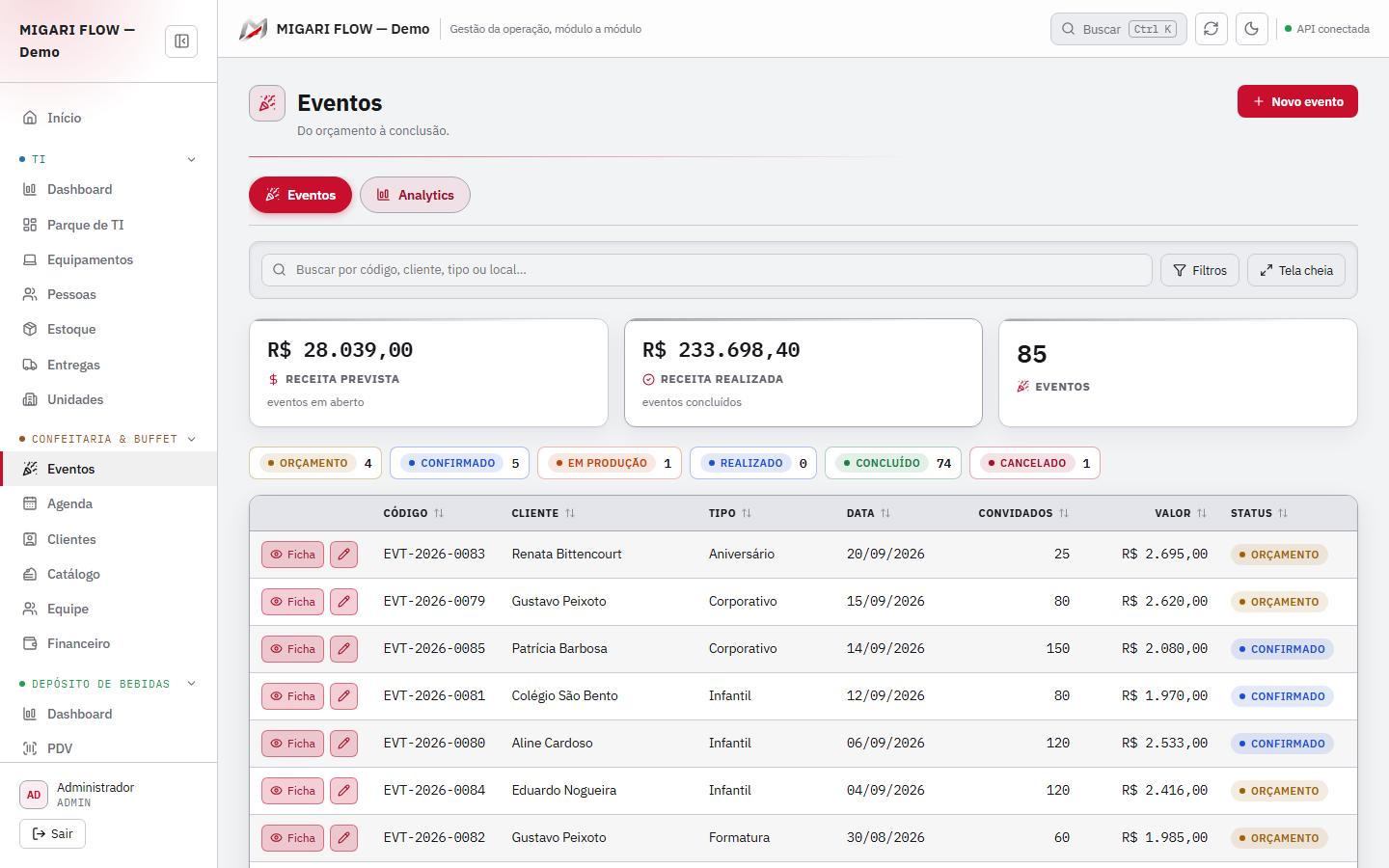Edit event EVT-2026-0080 pencil icon

tap(344, 744)
